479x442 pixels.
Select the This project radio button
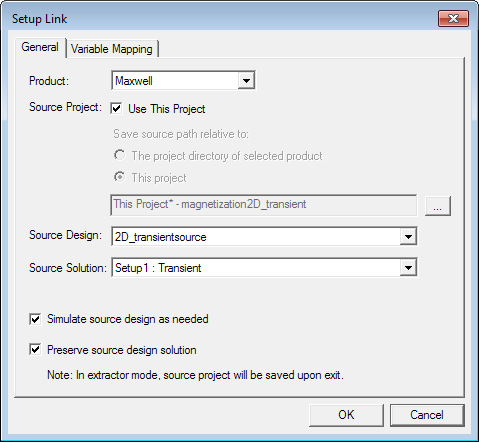click(x=120, y=177)
